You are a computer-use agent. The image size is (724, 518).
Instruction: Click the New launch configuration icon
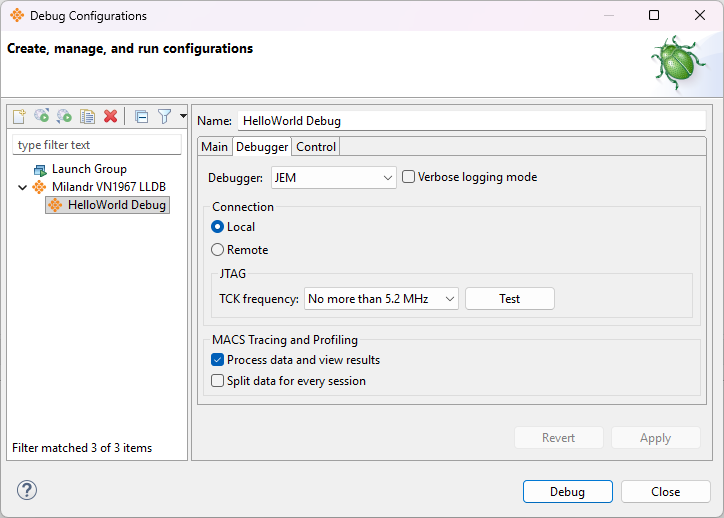pos(19,117)
